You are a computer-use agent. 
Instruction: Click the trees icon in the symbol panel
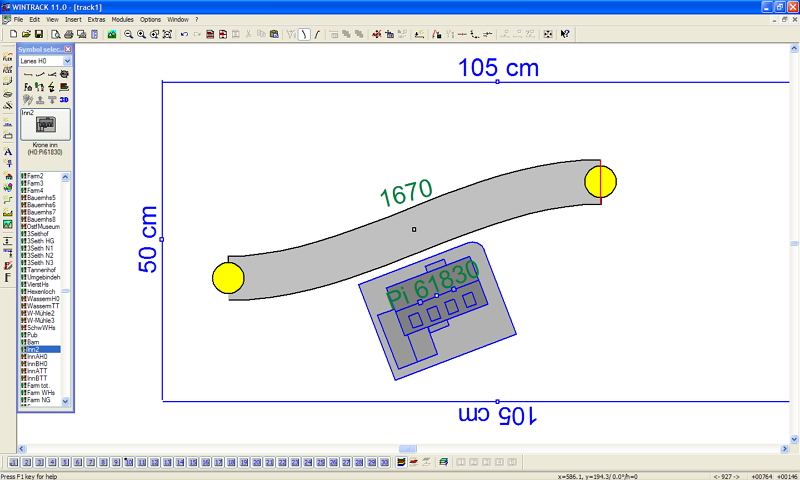click(x=40, y=87)
